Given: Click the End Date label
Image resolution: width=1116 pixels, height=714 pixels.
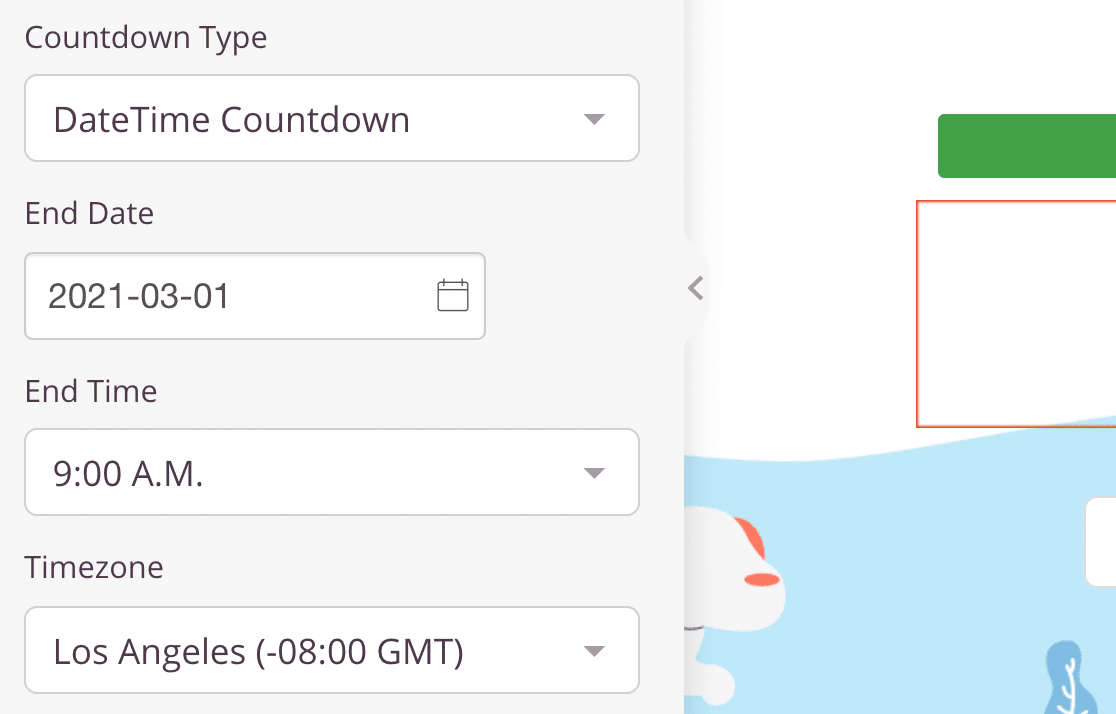Looking at the screenshot, I should (90, 214).
